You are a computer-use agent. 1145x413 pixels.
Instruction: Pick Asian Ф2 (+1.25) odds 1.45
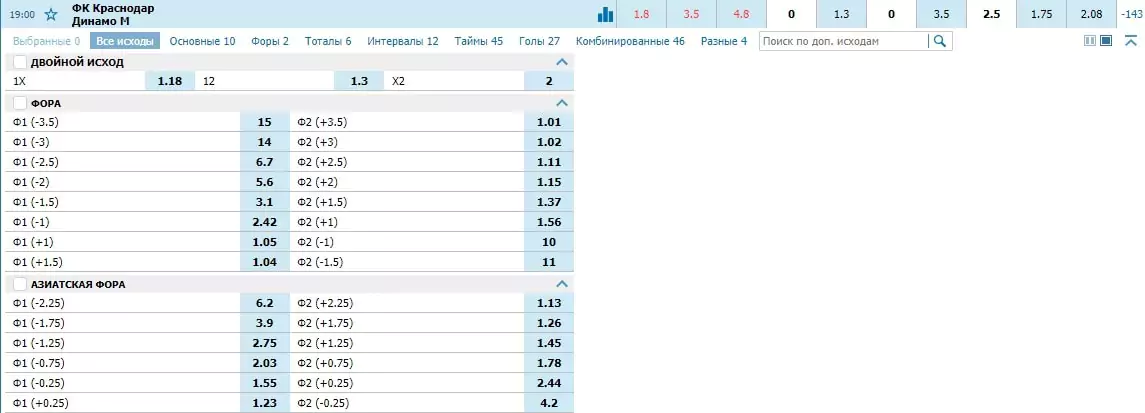click(549, 343)
